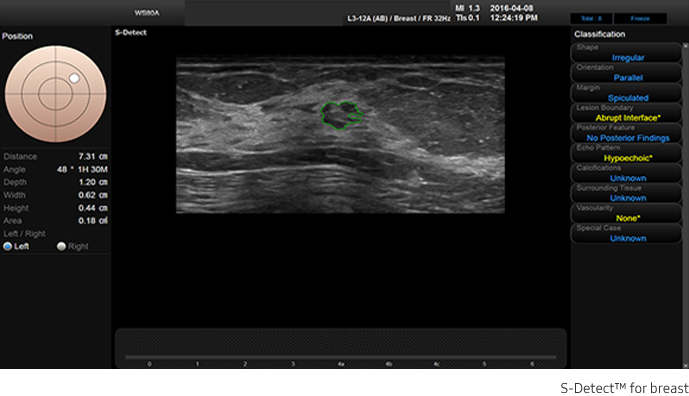Click the Angle value 48° 1H 30M
Viewport: 689px width, 396px height.
click(82, 169)
